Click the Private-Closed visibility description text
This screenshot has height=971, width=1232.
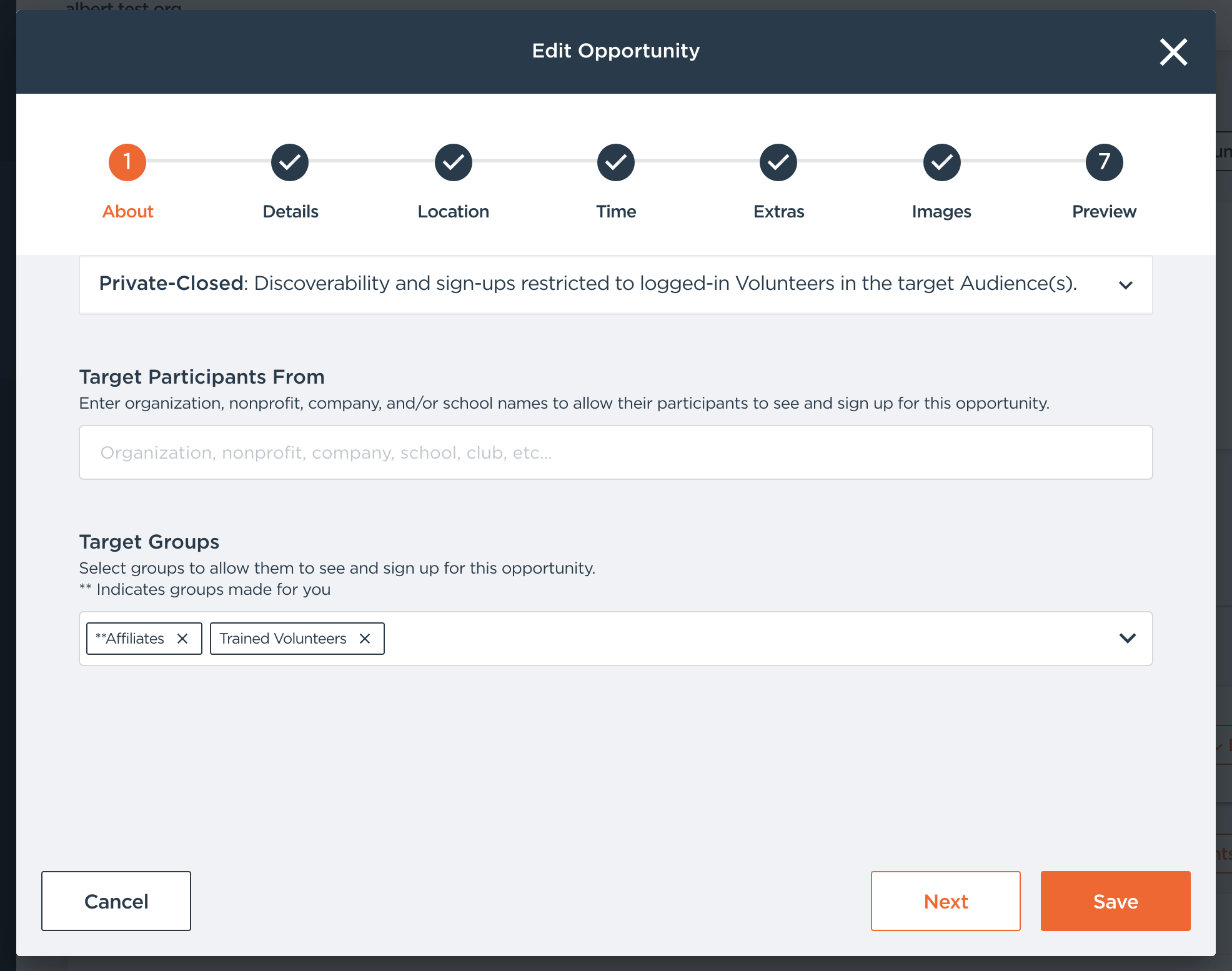tap(587, 284)
